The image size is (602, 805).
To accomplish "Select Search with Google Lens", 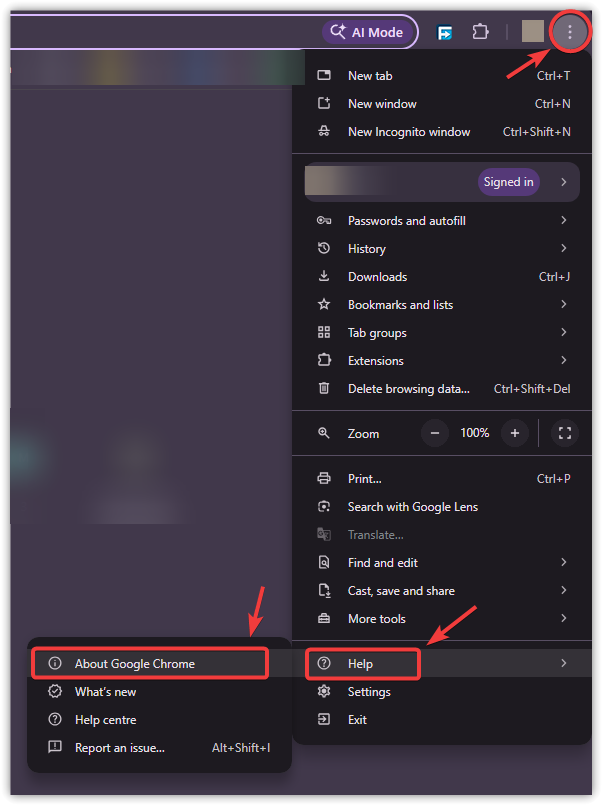I will click(x=412, y=506).
